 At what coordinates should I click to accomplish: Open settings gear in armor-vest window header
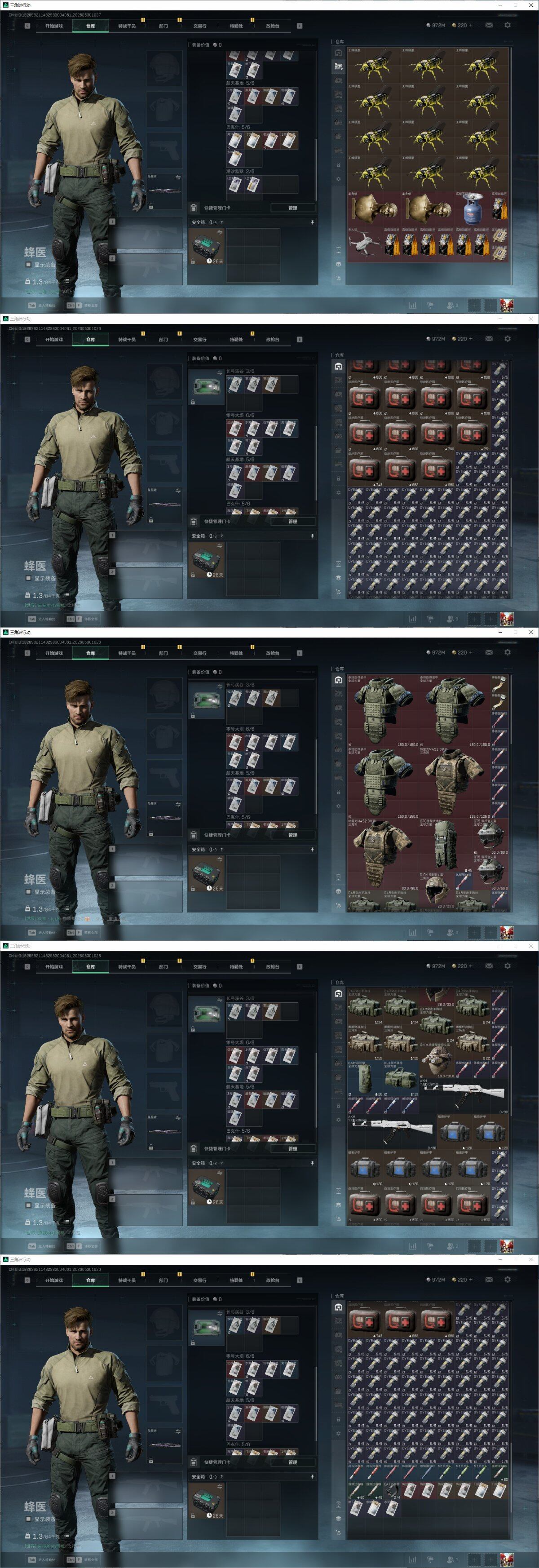(x=508, y=652)
